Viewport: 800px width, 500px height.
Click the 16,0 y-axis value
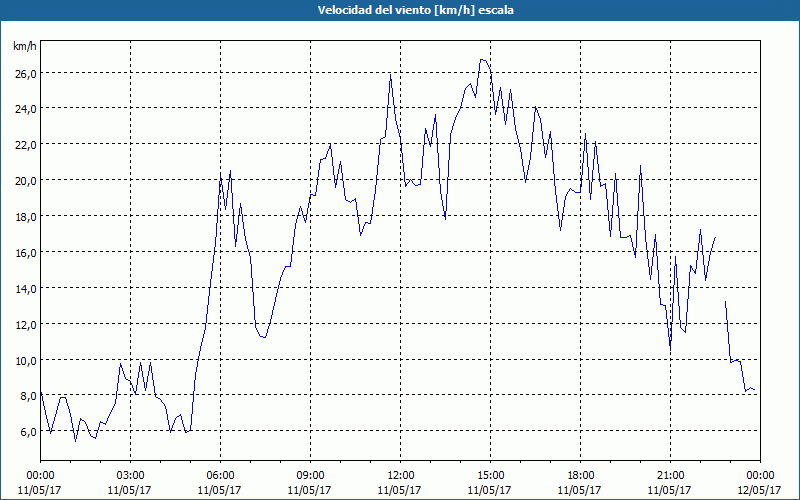[x=25, y=253]
